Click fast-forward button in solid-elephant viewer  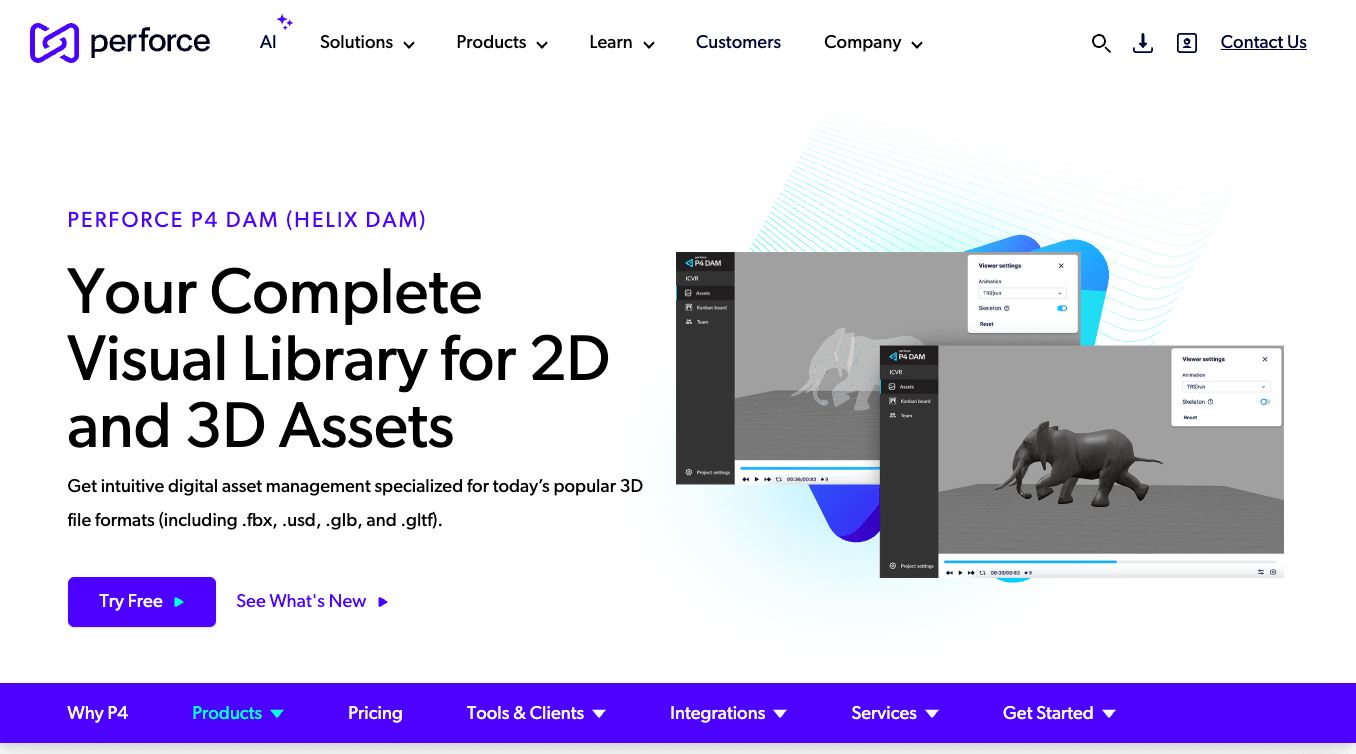[x=971, y=573]
